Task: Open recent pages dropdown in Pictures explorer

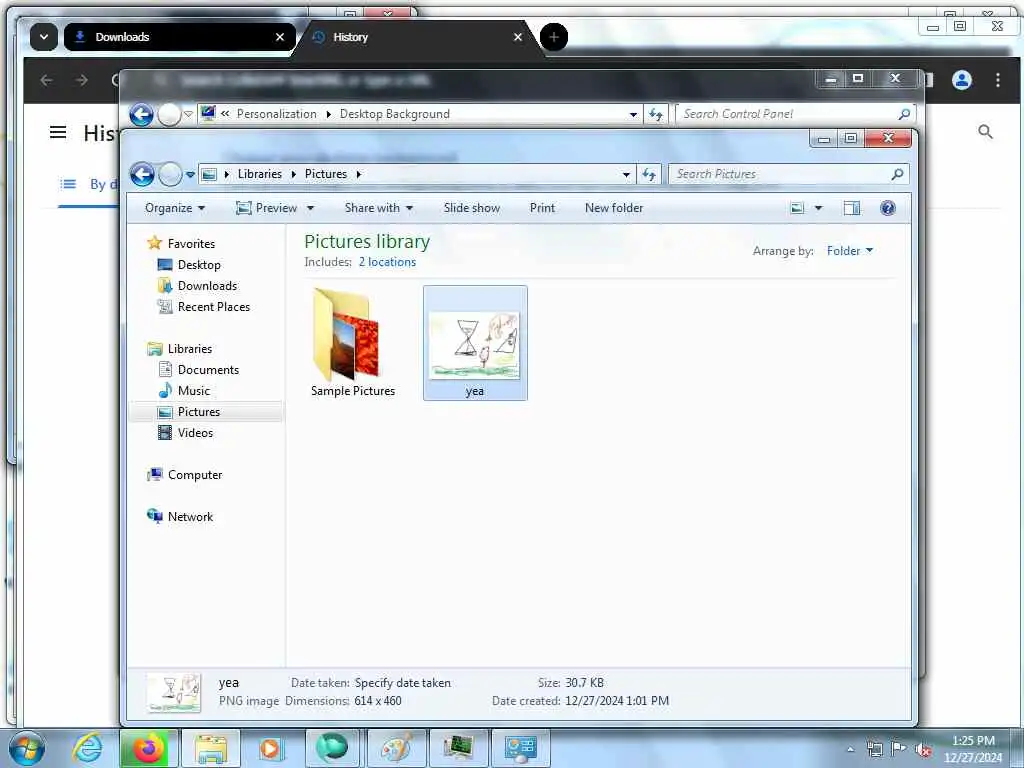Action: (190, 174)
